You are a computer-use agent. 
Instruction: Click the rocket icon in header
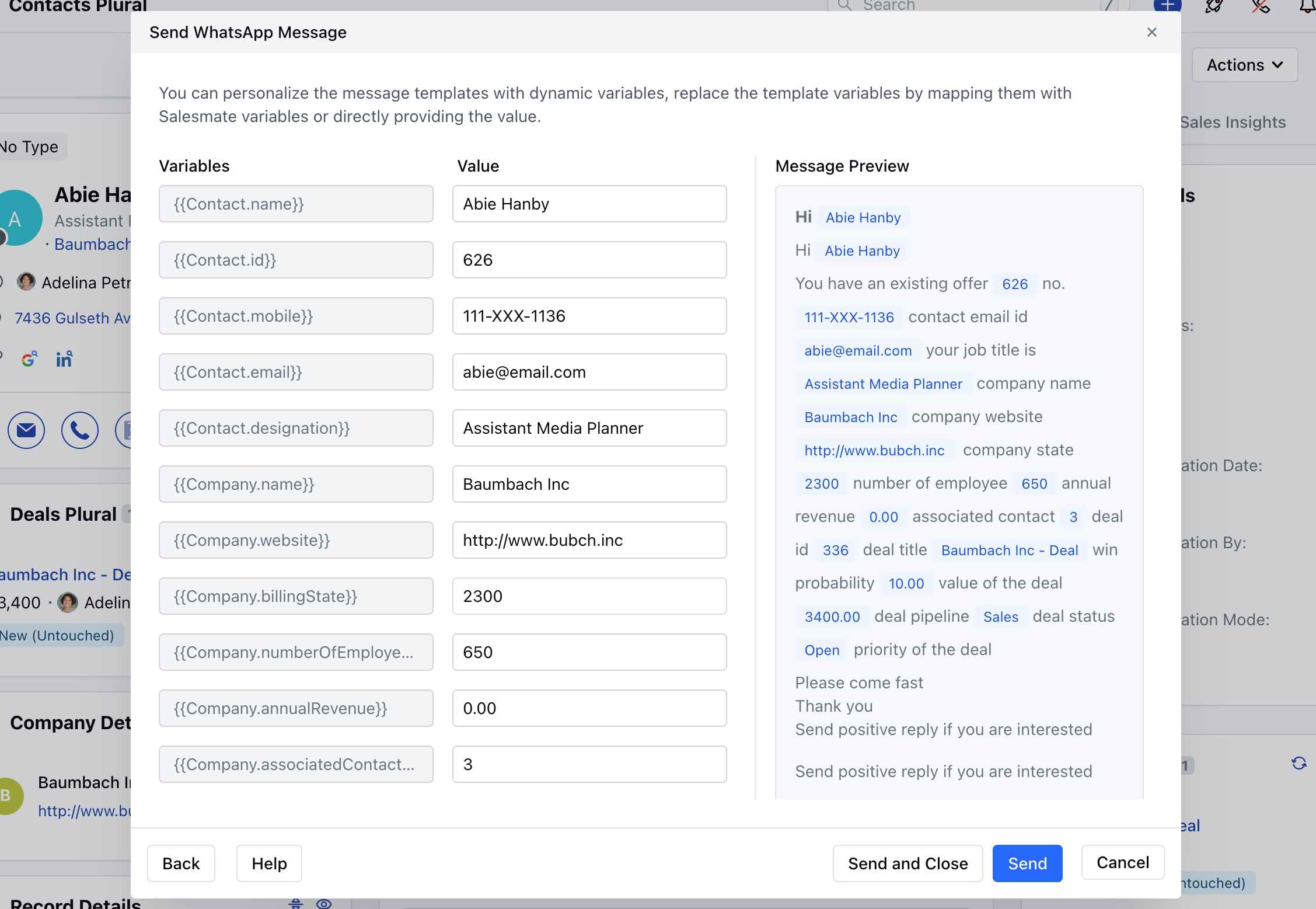click(1214, 6)
